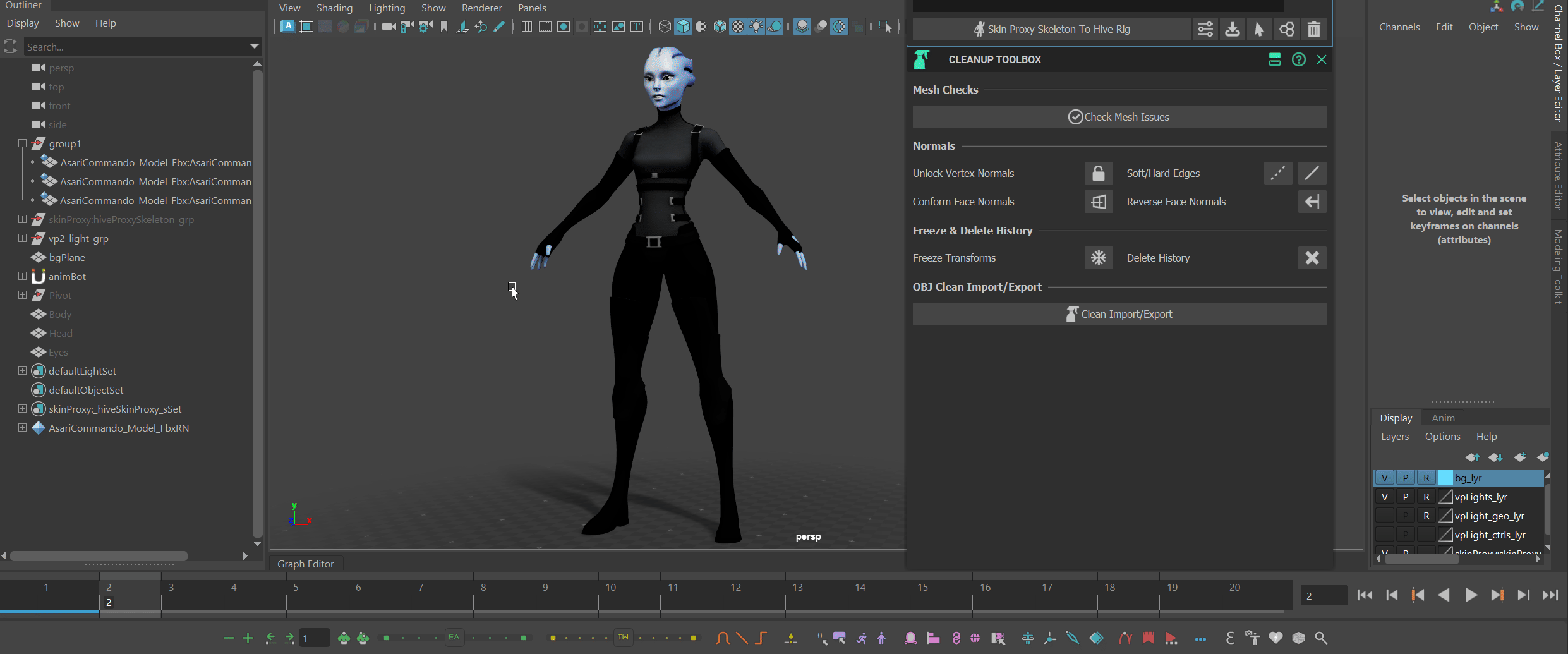This screenshot has width=1568, height=654.
Task: Toggle playback P box of bg_lyr
Action: click(x=1406, y=478)
